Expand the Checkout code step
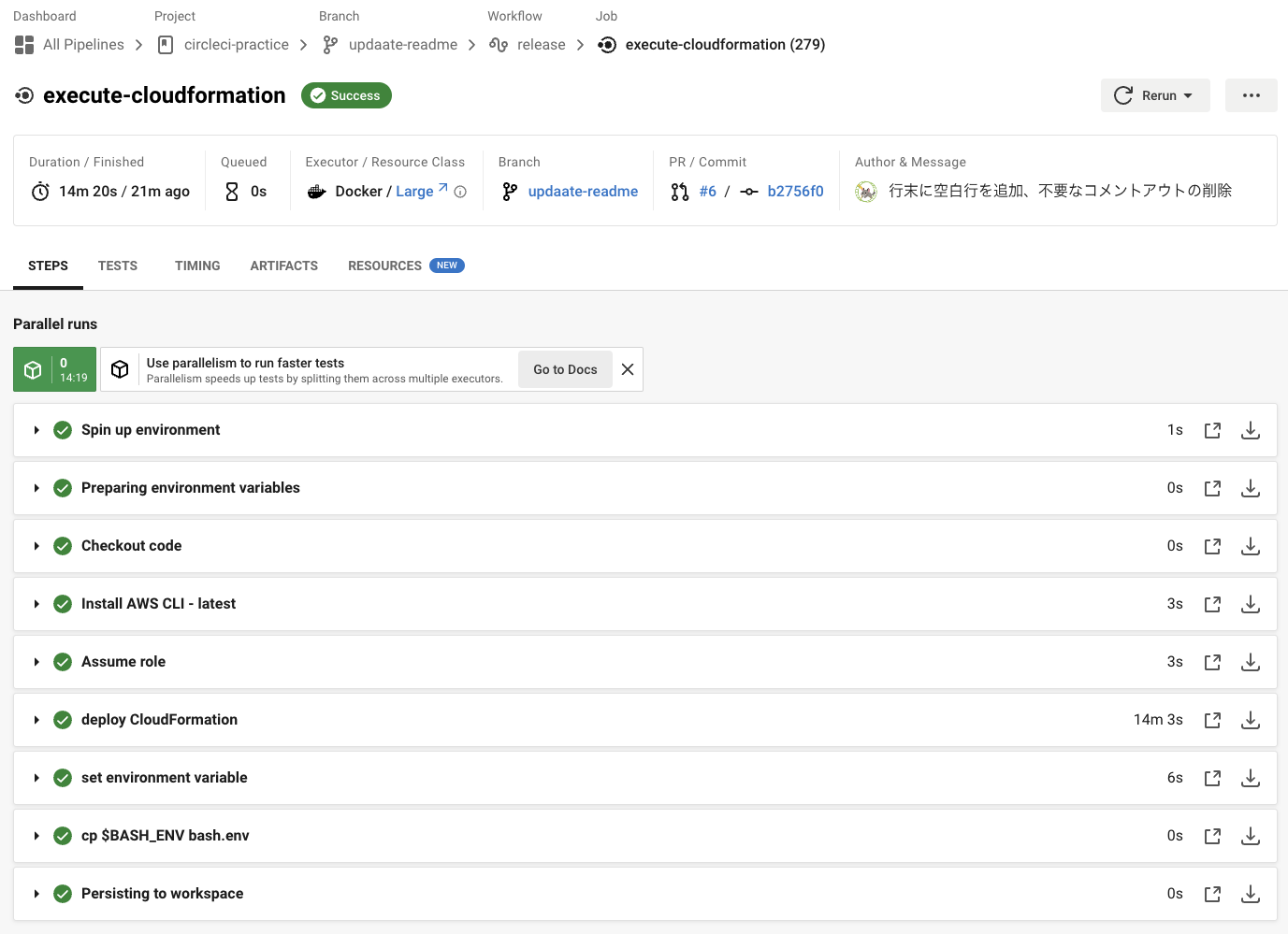 [36, 546]
